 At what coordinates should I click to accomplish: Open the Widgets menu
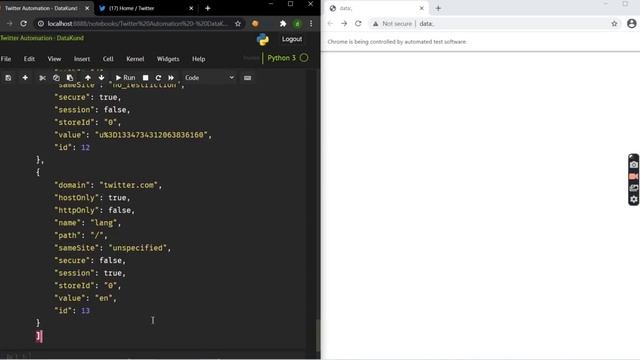point(168,59)
